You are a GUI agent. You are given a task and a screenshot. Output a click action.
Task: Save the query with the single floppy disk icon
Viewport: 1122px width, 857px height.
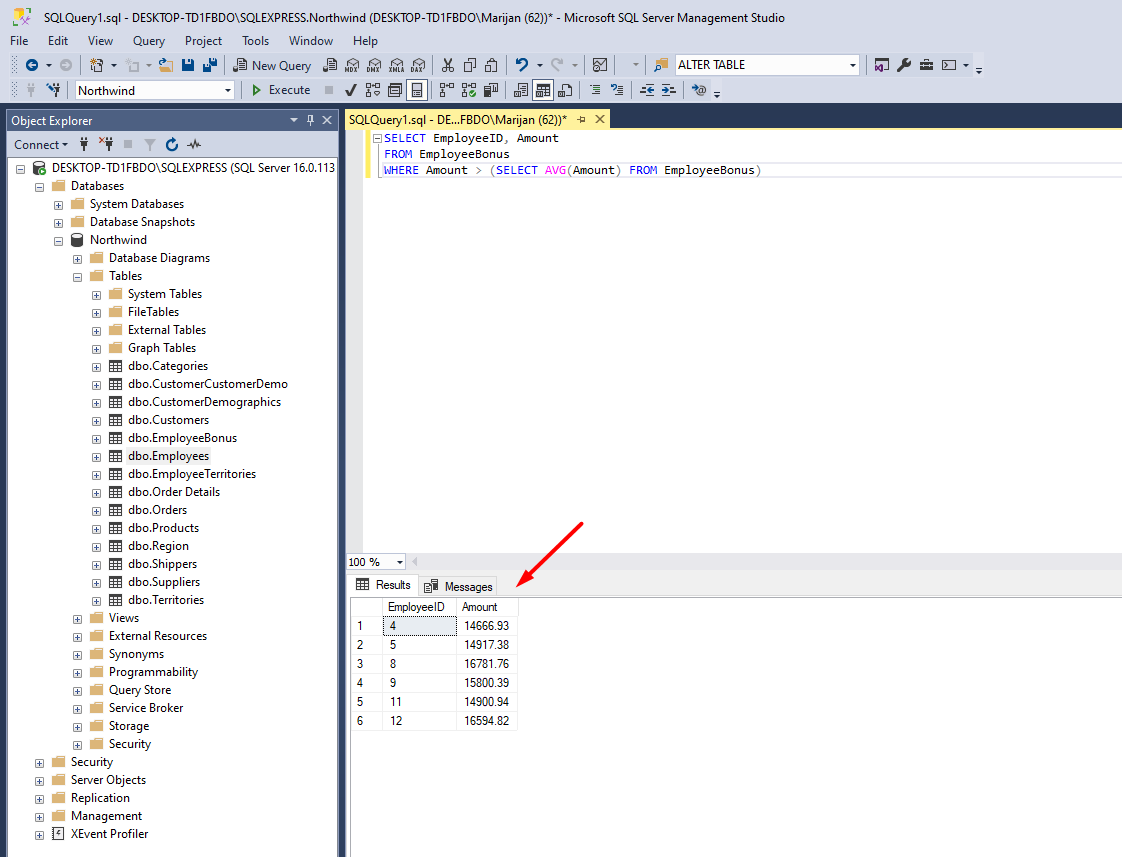(x=187, y=65)
